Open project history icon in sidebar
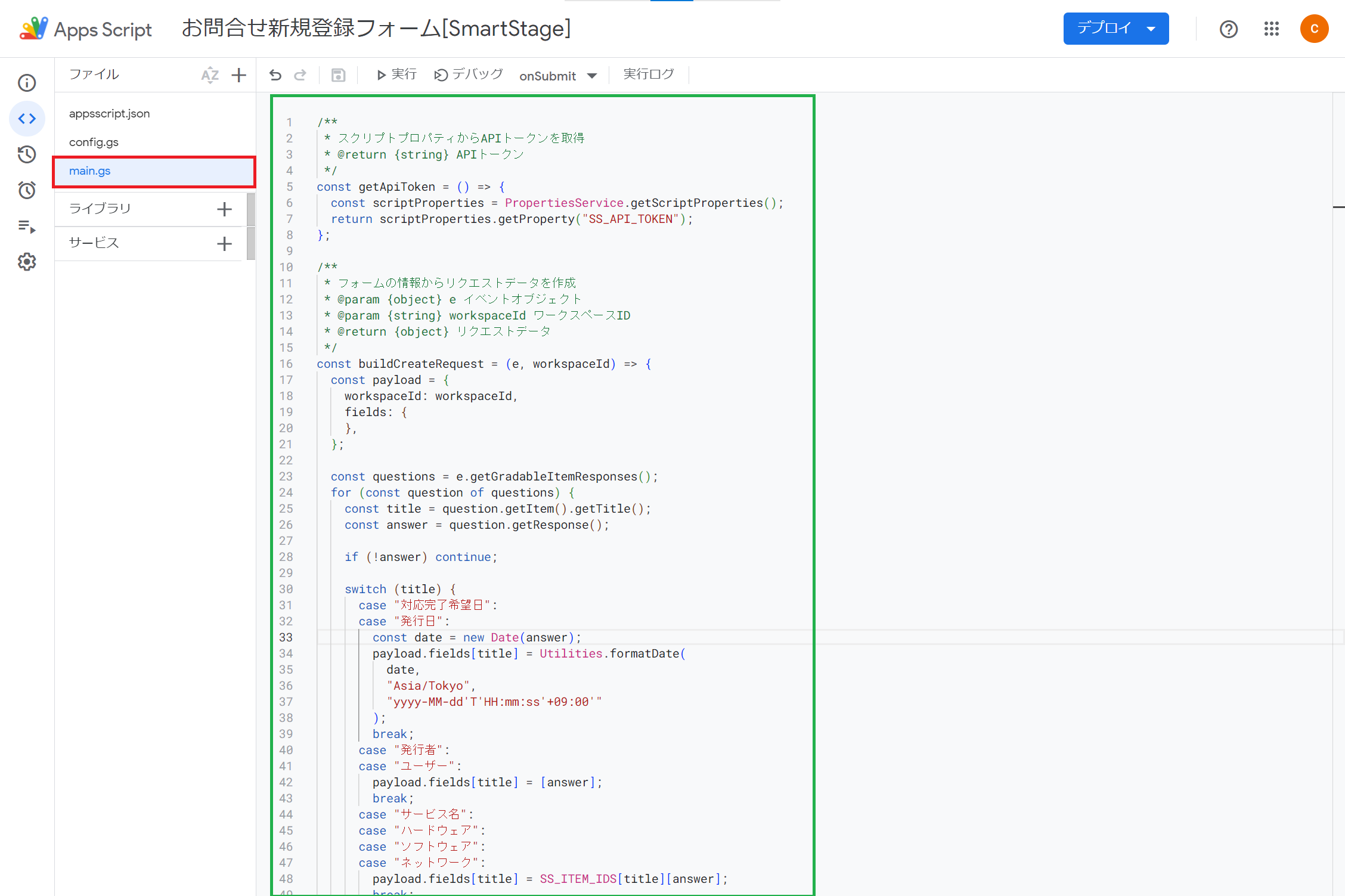The height and width of the screenshot is (896, 1345). point(27,154)
